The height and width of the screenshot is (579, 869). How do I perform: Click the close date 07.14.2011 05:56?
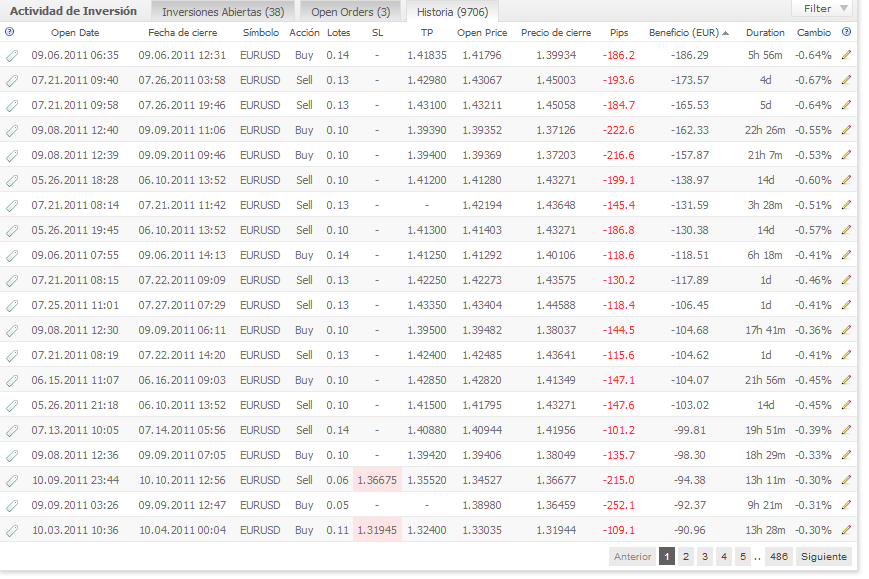(182, 429)
